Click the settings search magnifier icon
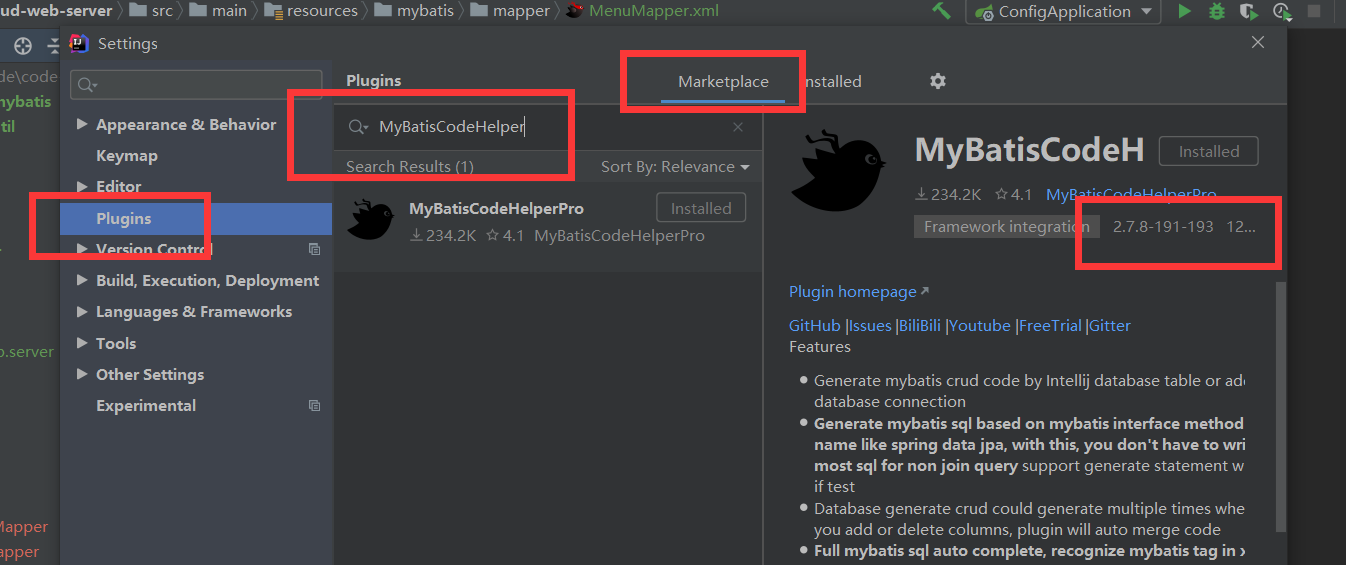 click(88, 85)
